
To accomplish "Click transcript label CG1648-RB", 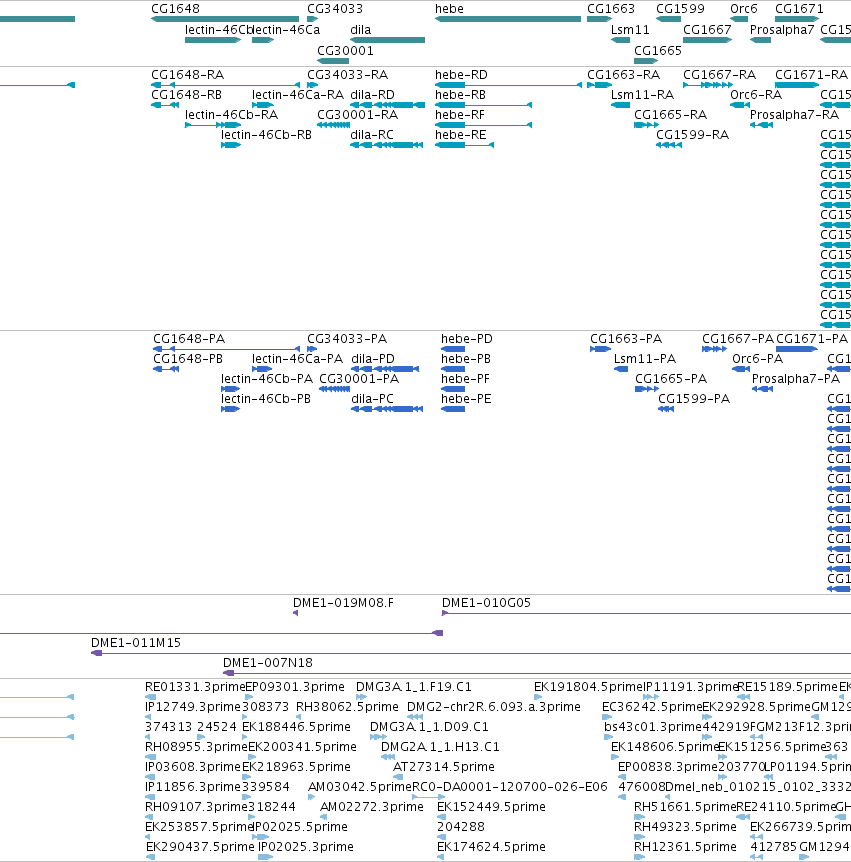I will (x=186, y=95).
